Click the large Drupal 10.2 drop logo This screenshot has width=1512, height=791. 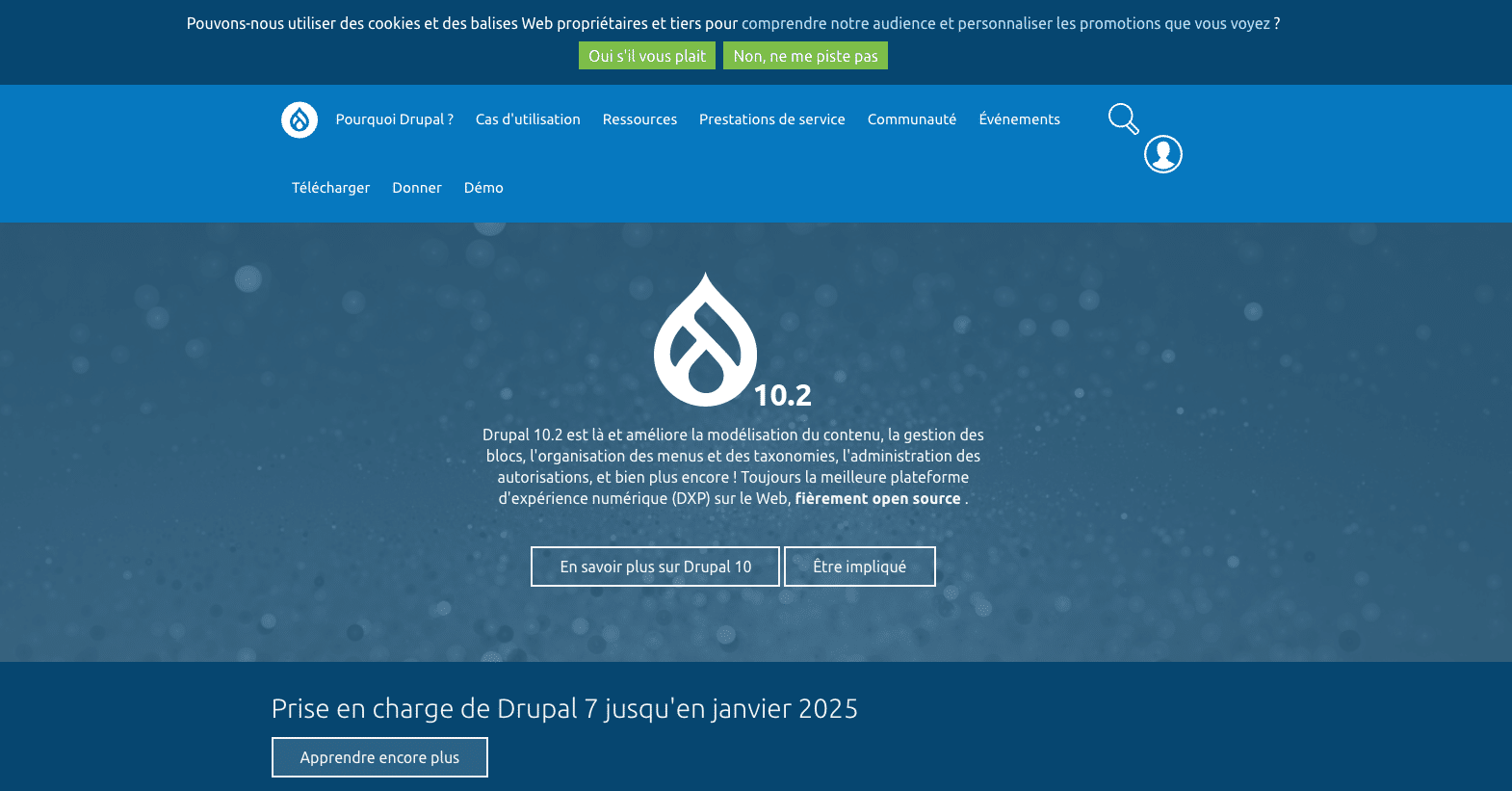[x=705, y=339]
